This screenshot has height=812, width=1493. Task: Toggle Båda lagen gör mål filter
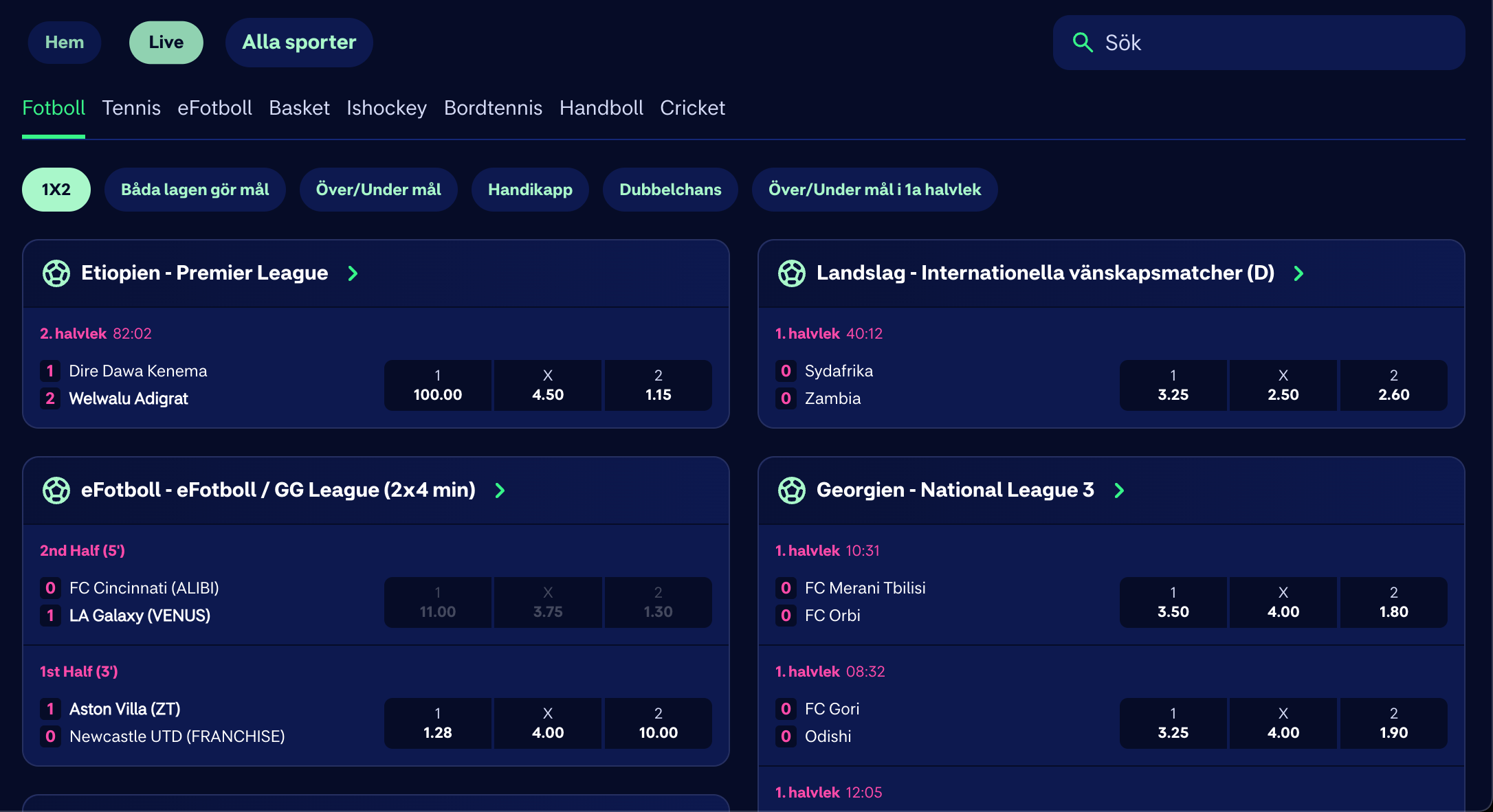tap(195, 190)
